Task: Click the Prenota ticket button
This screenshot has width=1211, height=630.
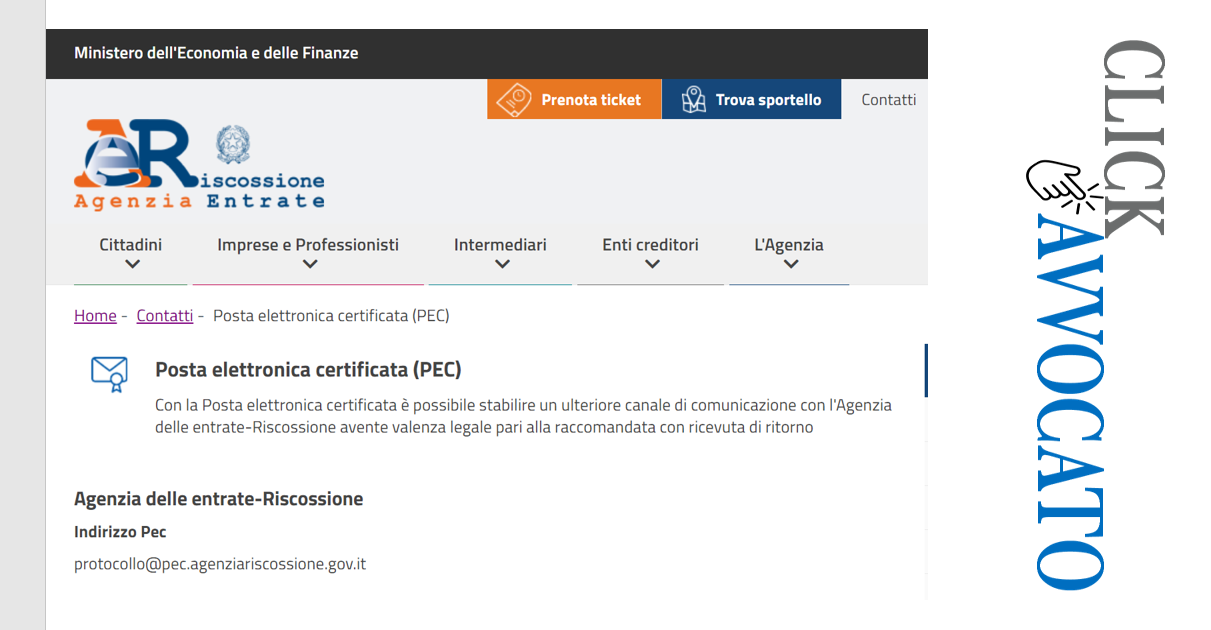Action: click(x=575, y=100)
